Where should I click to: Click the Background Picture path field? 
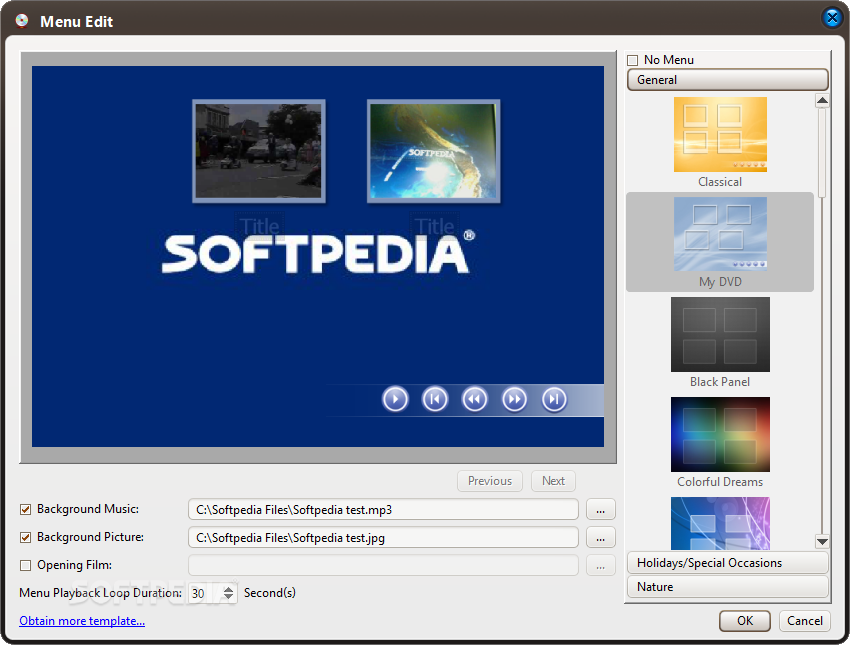coord(383,538)
